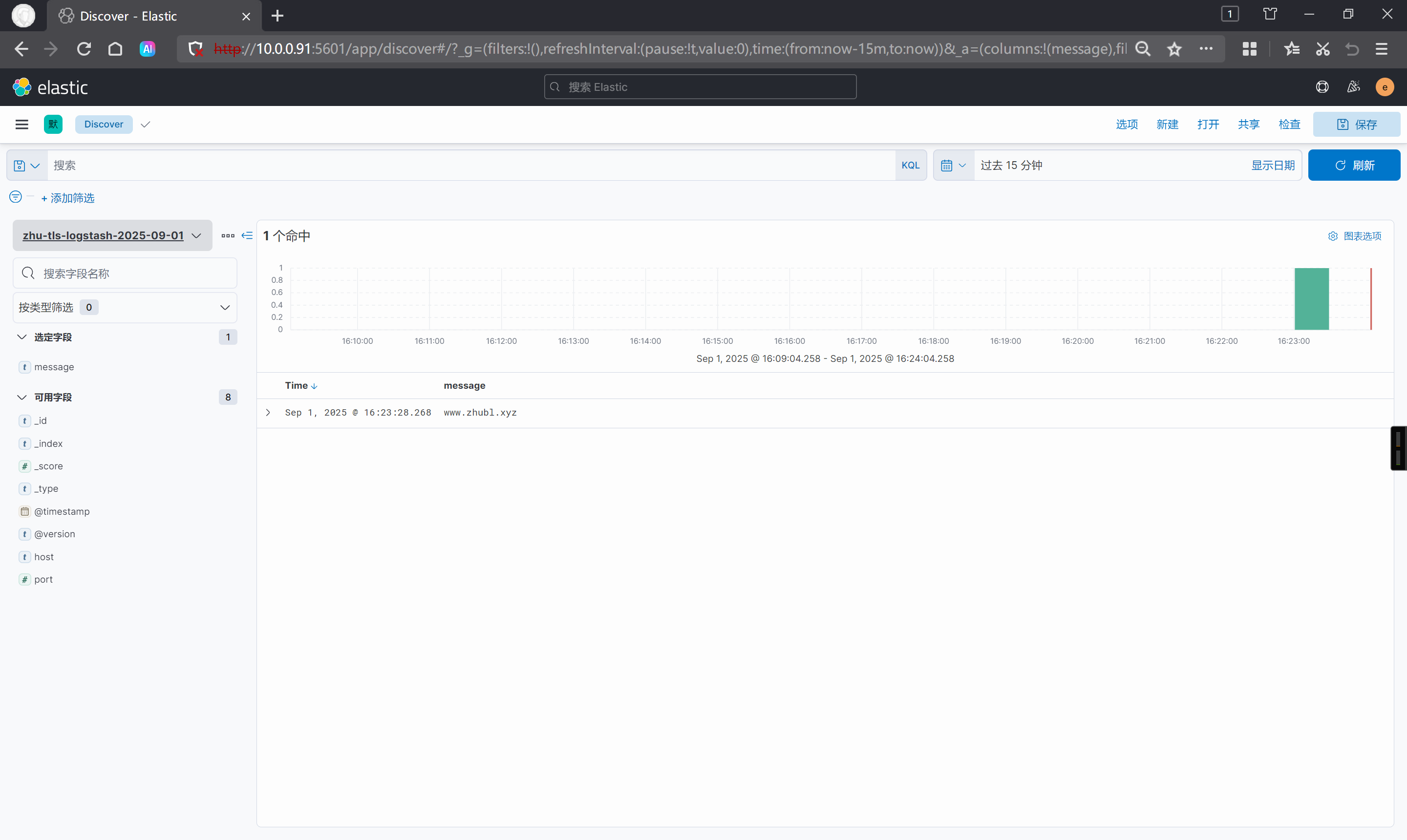Select the @version available field

click(x=54, y=534)
